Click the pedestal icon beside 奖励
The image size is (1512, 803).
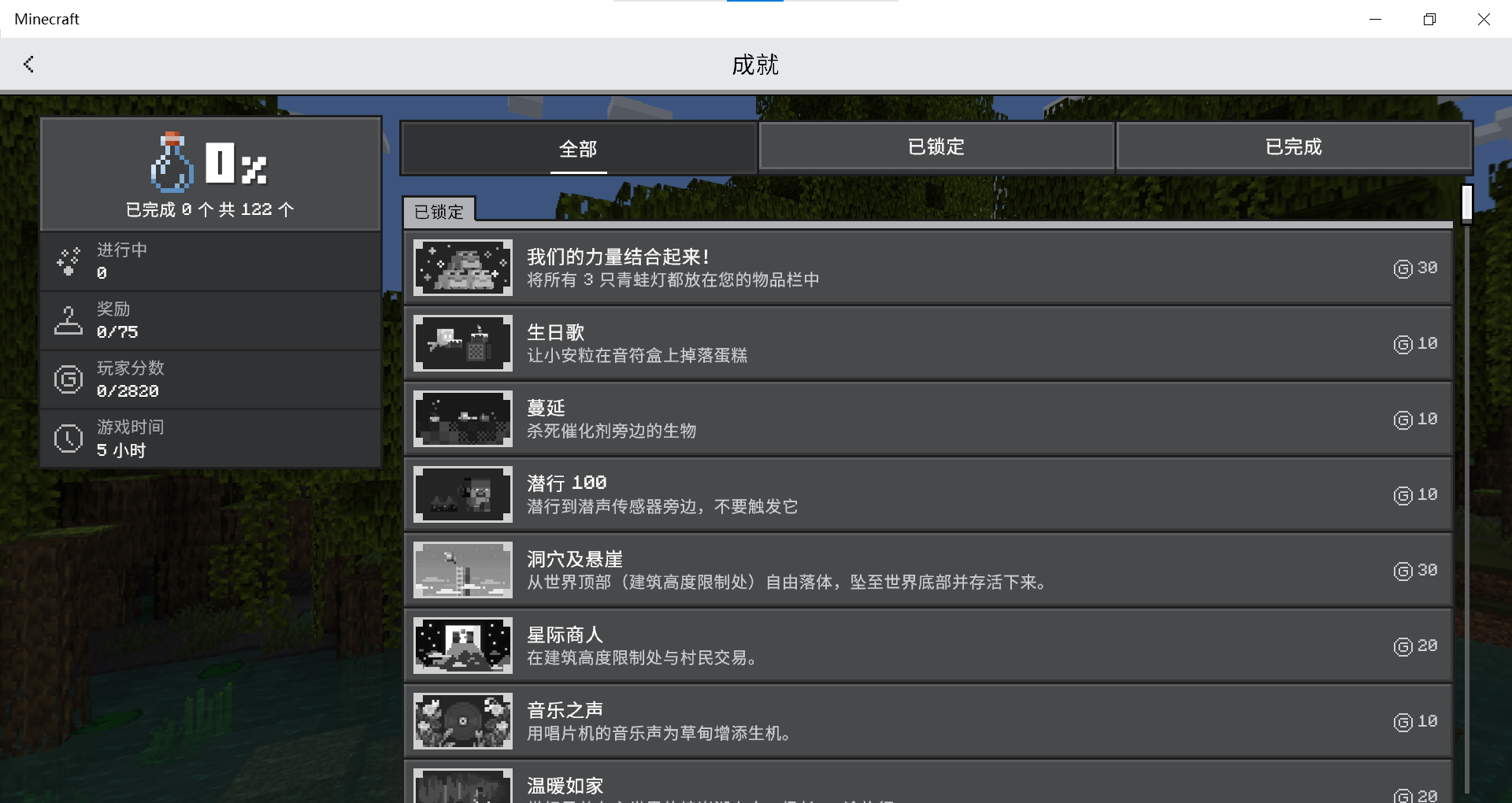point(69,320)
